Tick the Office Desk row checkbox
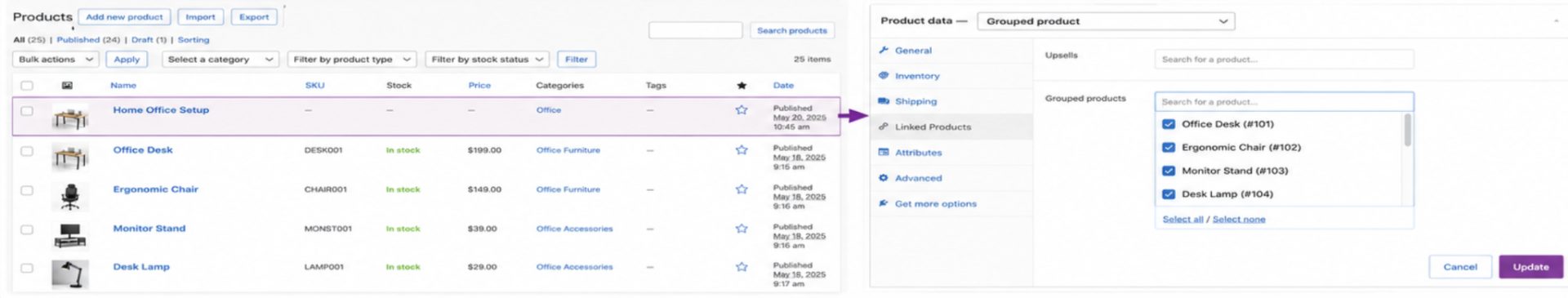The image size is (1568, 298). pyautogui.click(x=27, y=151)
